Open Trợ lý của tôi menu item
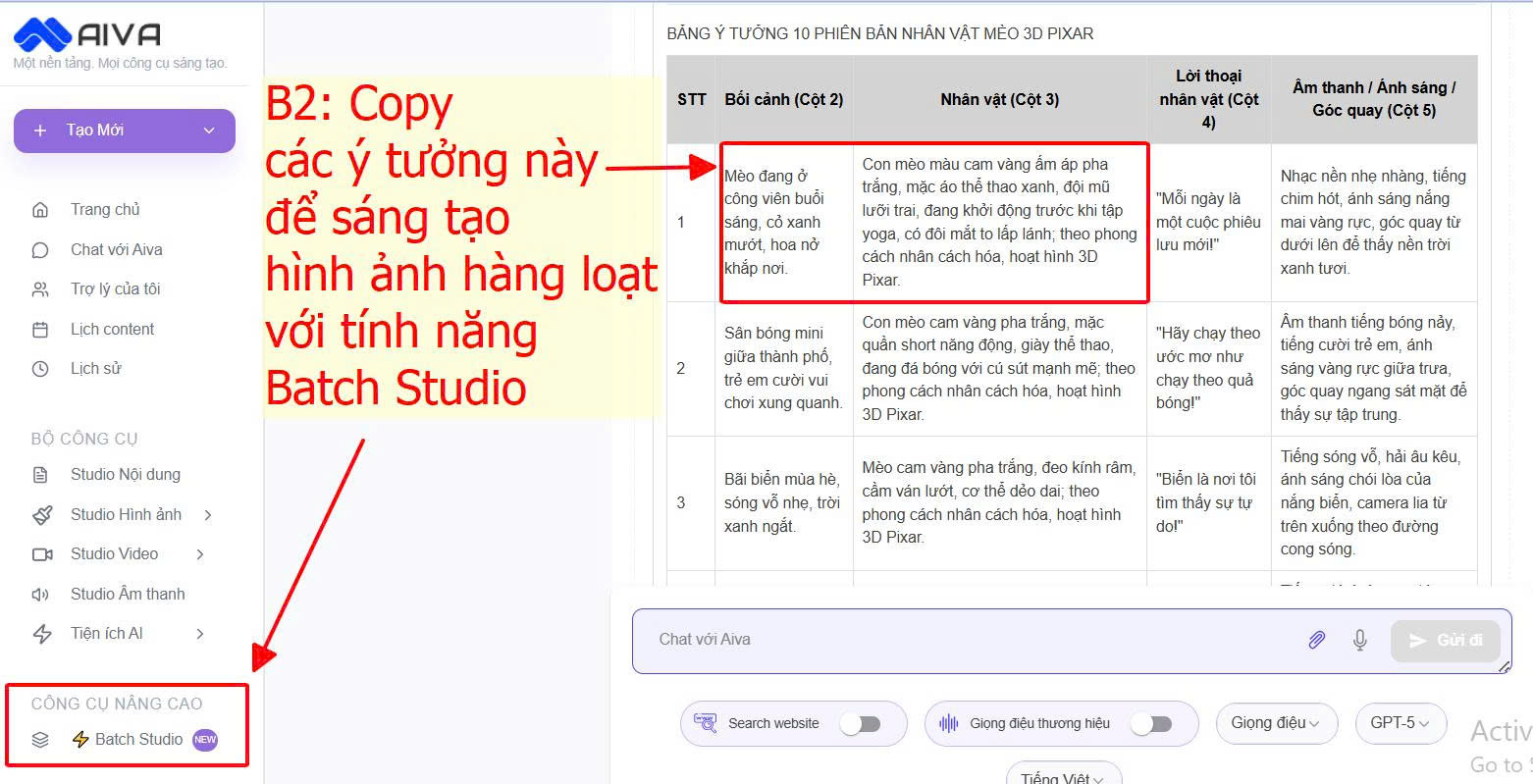Screen dimensions: 1533x784 point(115,289)
